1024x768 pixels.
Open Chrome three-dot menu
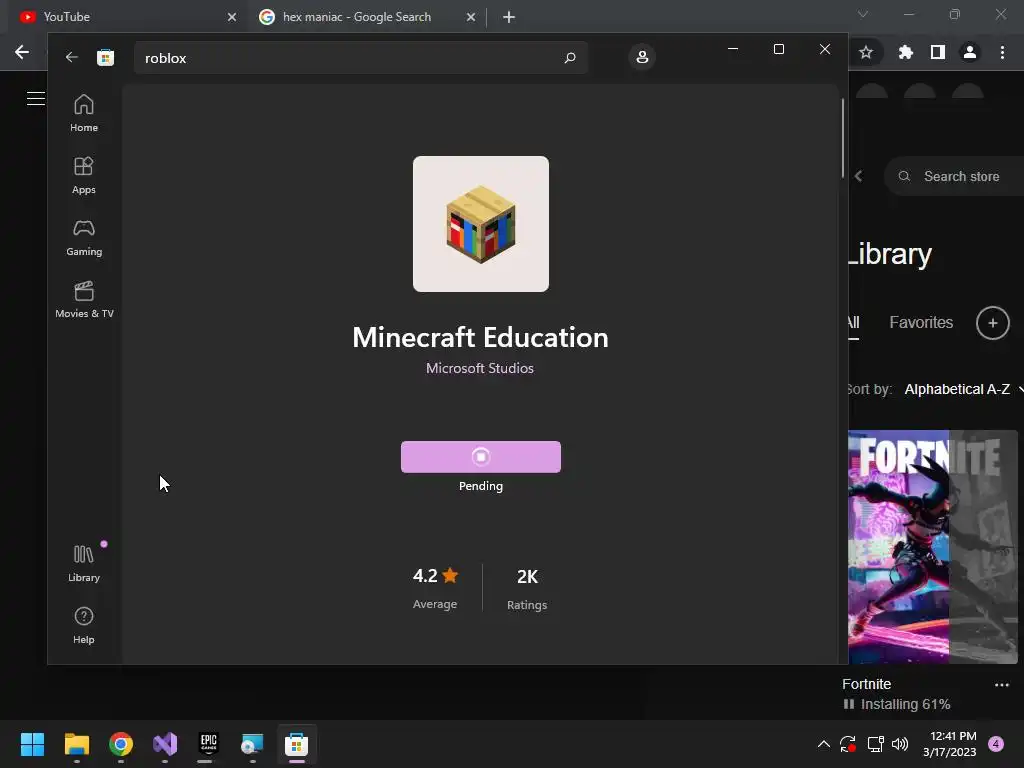point(1002,52)
